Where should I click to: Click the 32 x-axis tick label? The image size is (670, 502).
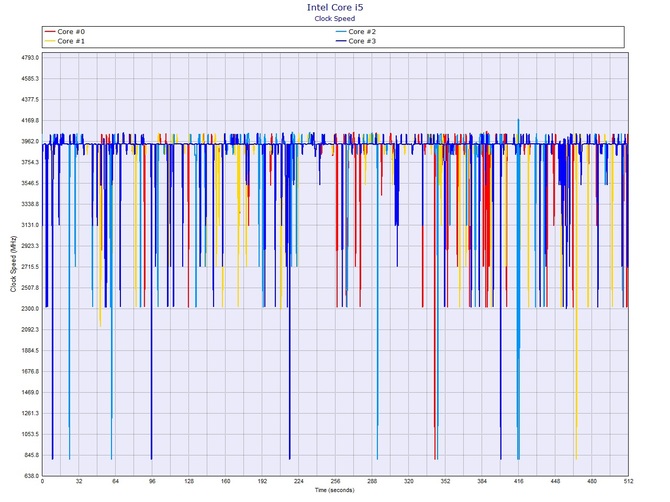[79, 481]
